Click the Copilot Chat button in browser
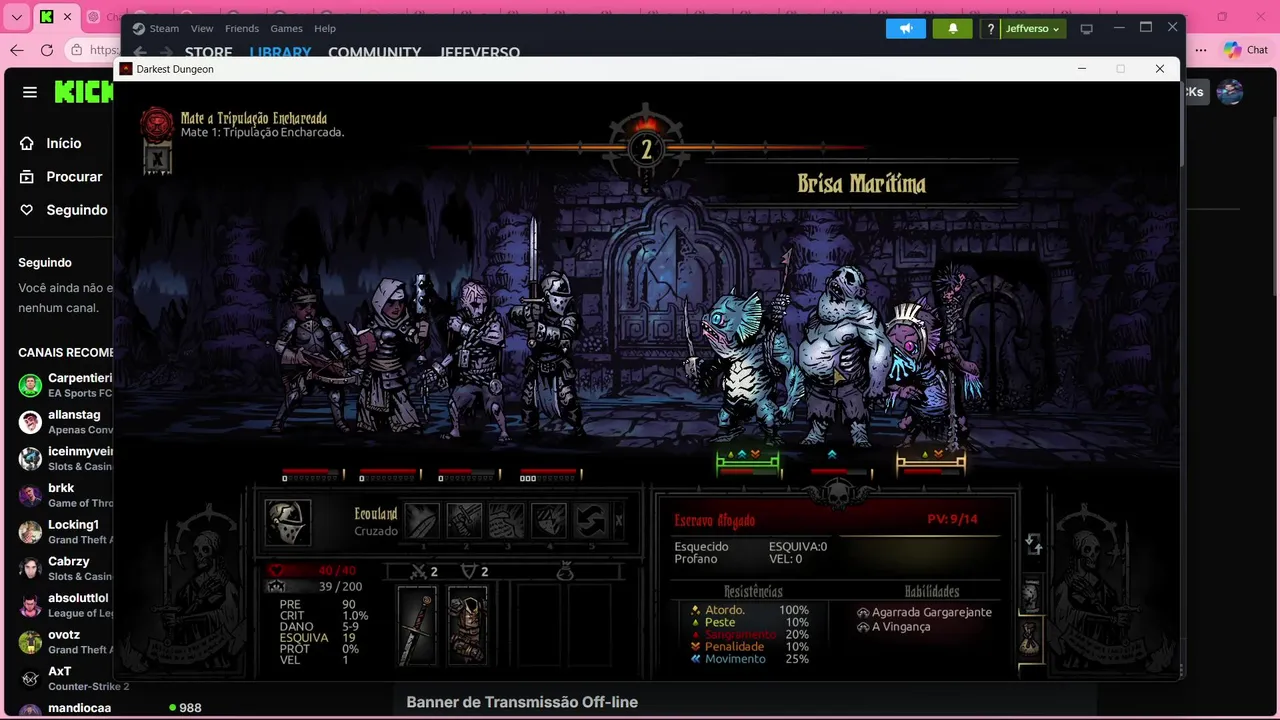Screen dimensions: 1280x720 point(1246,50)
